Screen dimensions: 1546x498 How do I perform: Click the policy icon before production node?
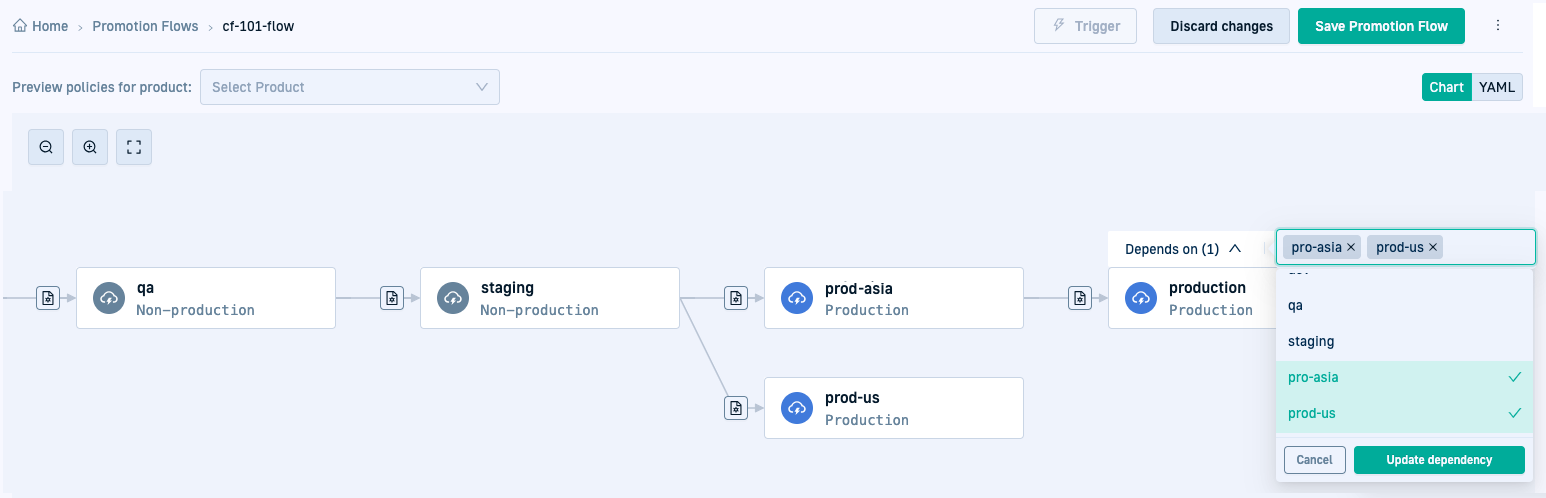1080,298
